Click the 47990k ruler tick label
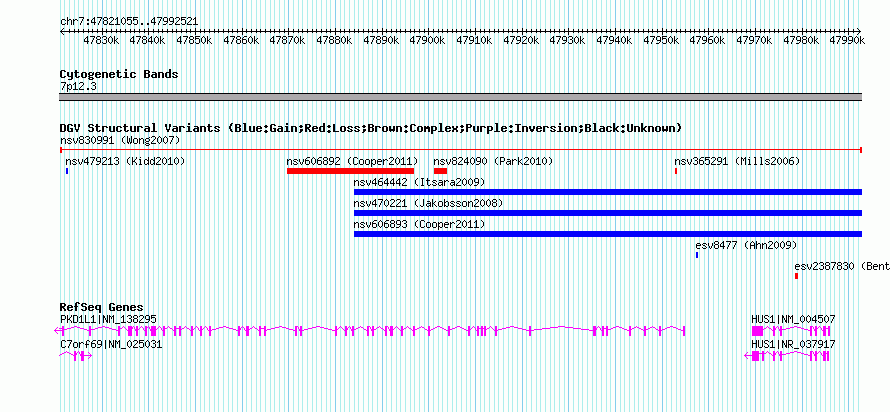890x412 pixels. point(847,40)
